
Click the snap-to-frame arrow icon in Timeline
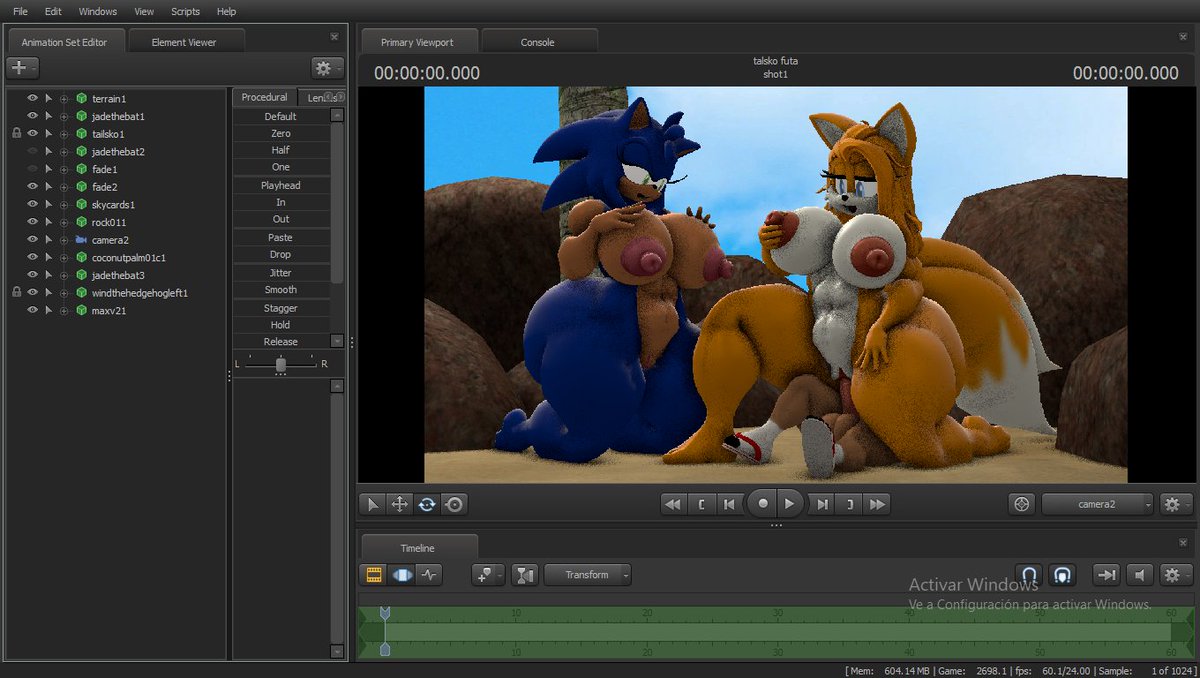(1106, 575)
